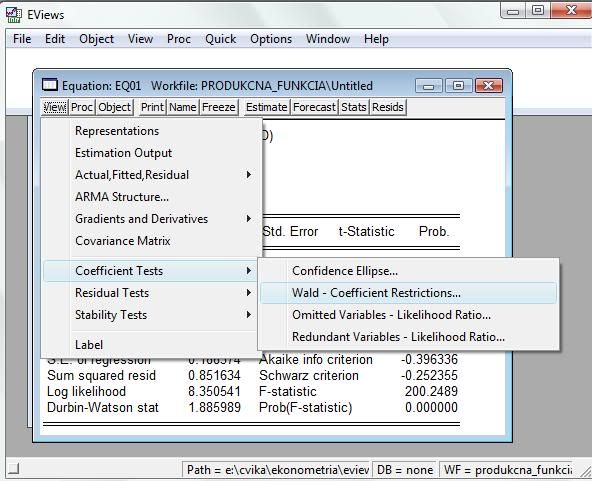Click the Resids button
This screenshot has height=481, width=592.
click(388, 107)
